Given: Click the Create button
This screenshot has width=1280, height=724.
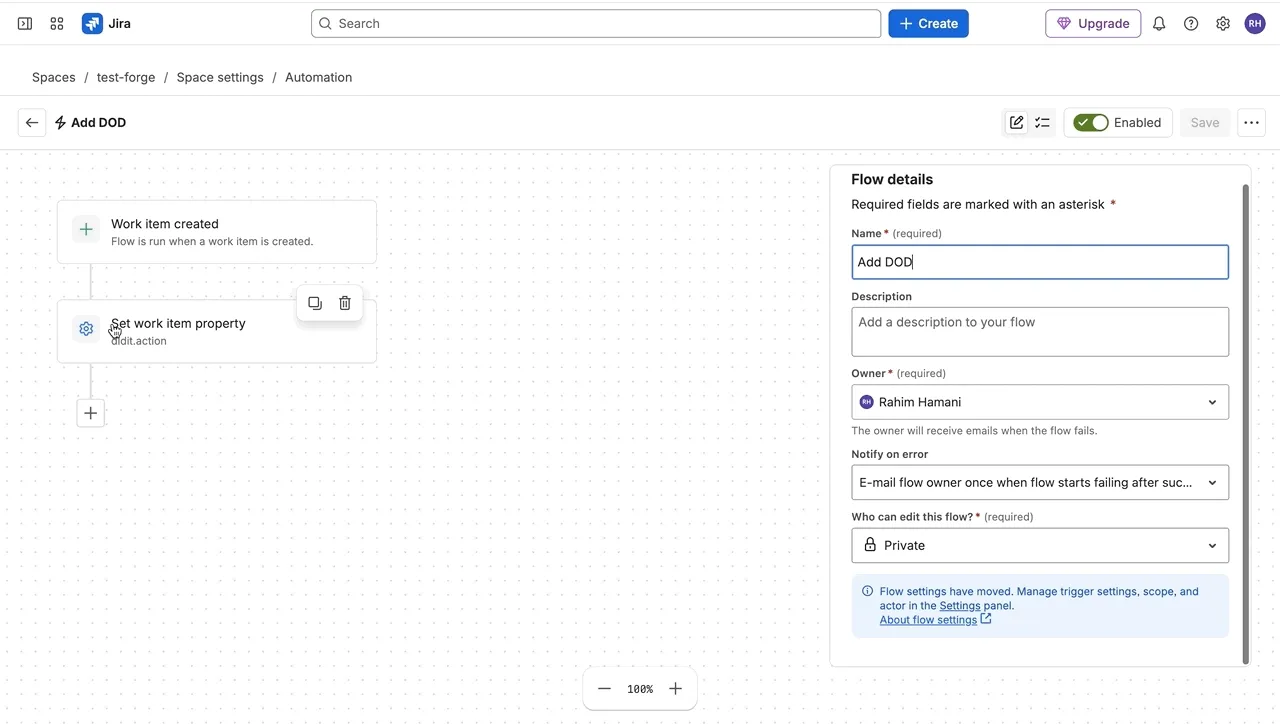Looking at the screenshot, I should click(928, 23).
